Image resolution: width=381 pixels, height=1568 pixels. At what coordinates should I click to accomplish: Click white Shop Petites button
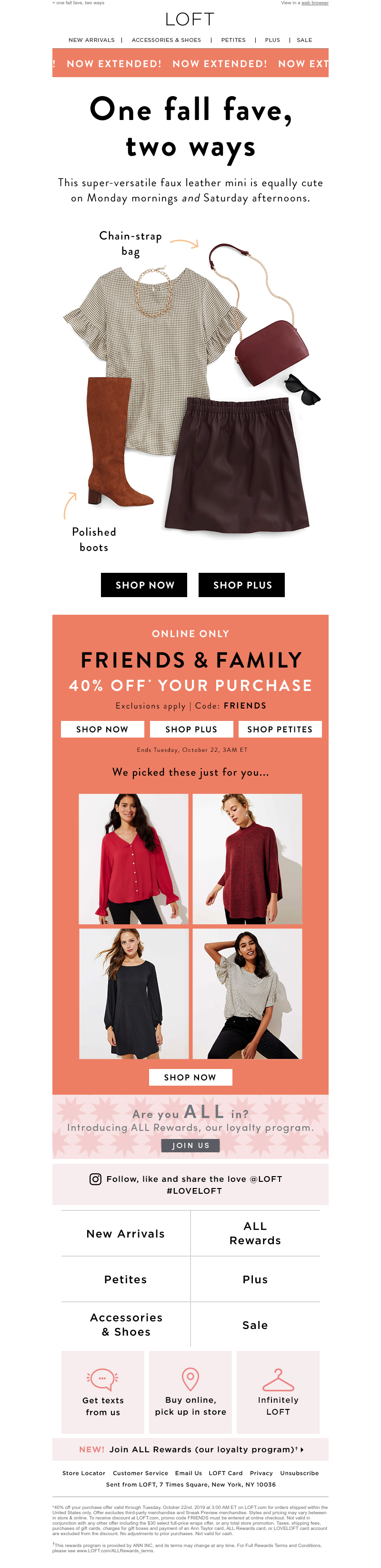(280, 729)
